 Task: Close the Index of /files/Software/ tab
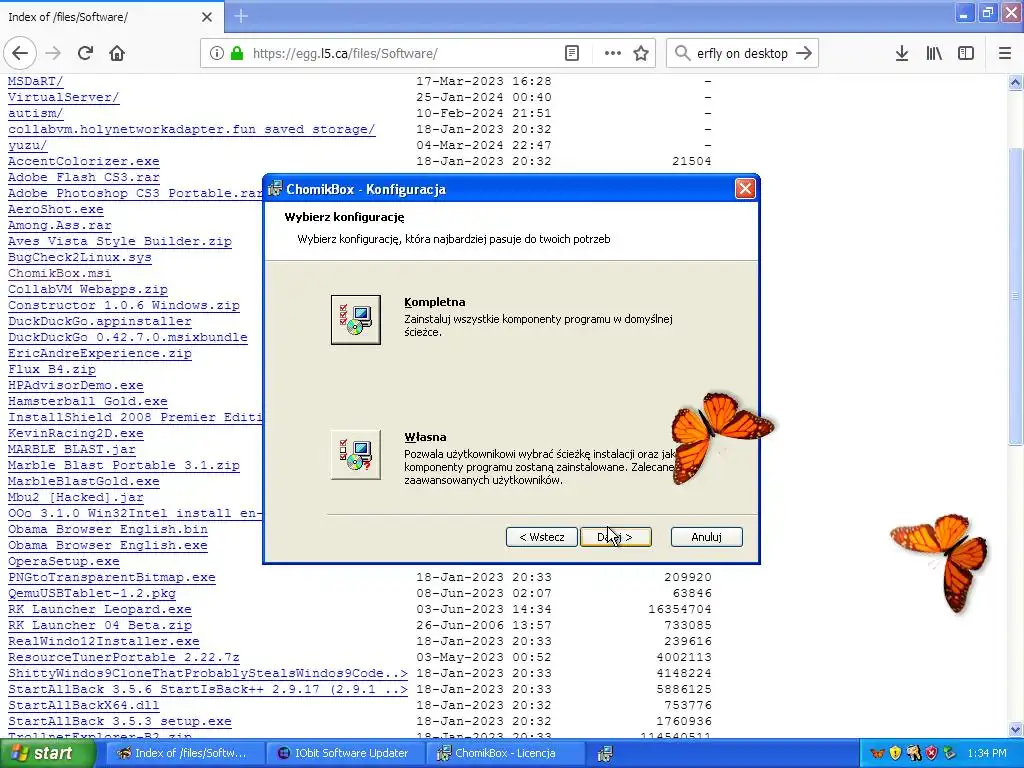click(207, 17)
